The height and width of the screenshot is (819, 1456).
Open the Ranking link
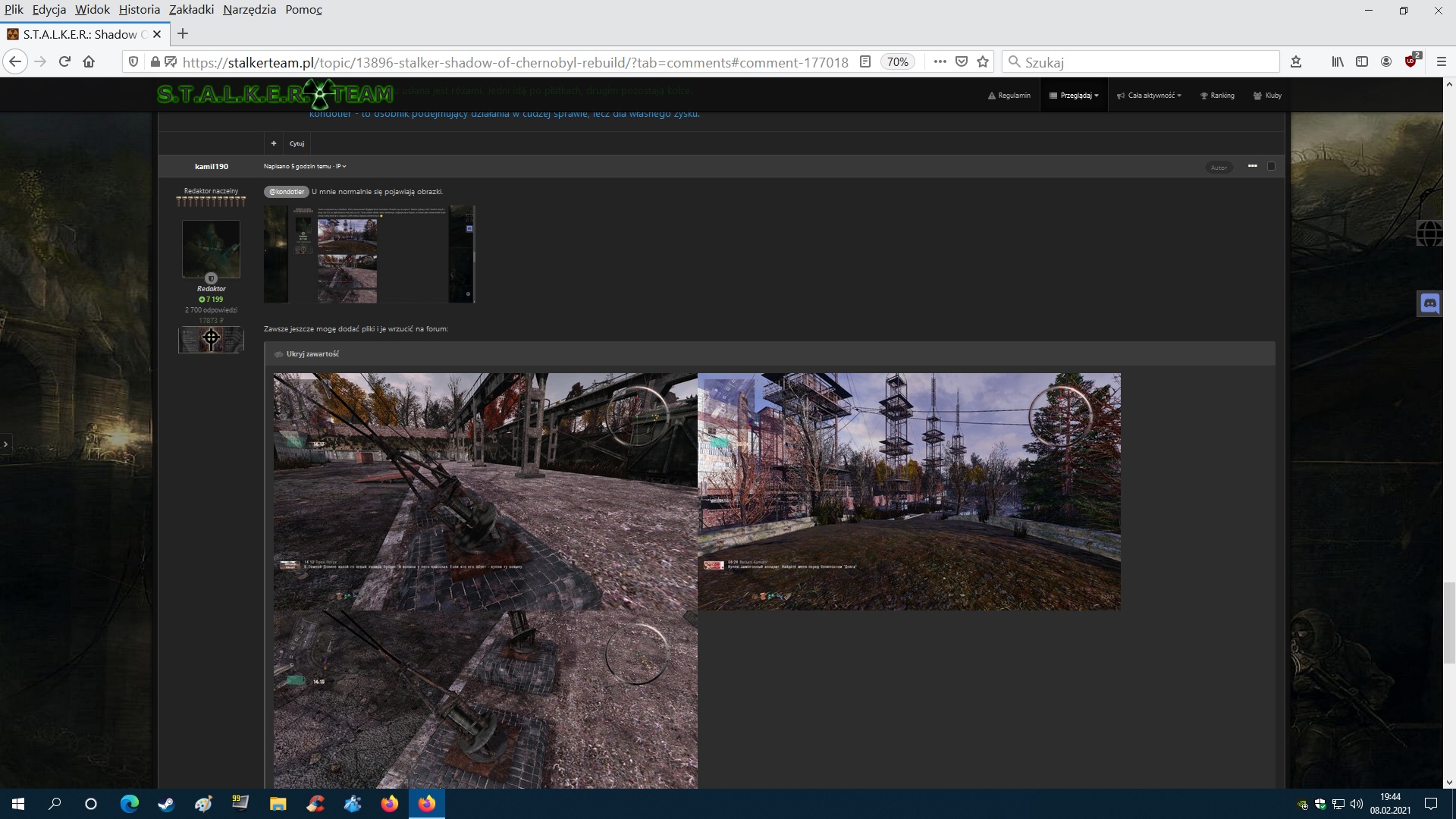click(1218, 96)
